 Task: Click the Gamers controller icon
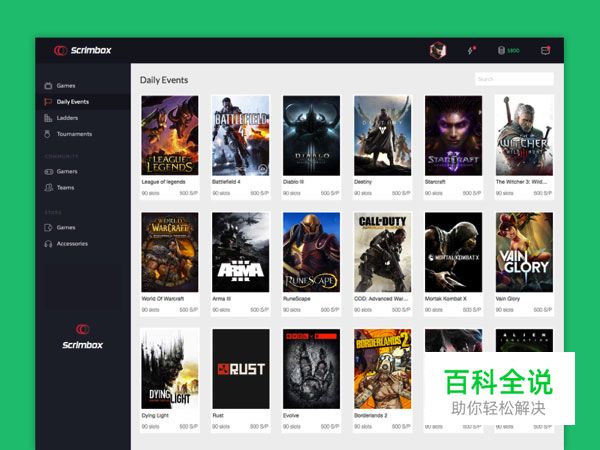(x=49, y=171)
